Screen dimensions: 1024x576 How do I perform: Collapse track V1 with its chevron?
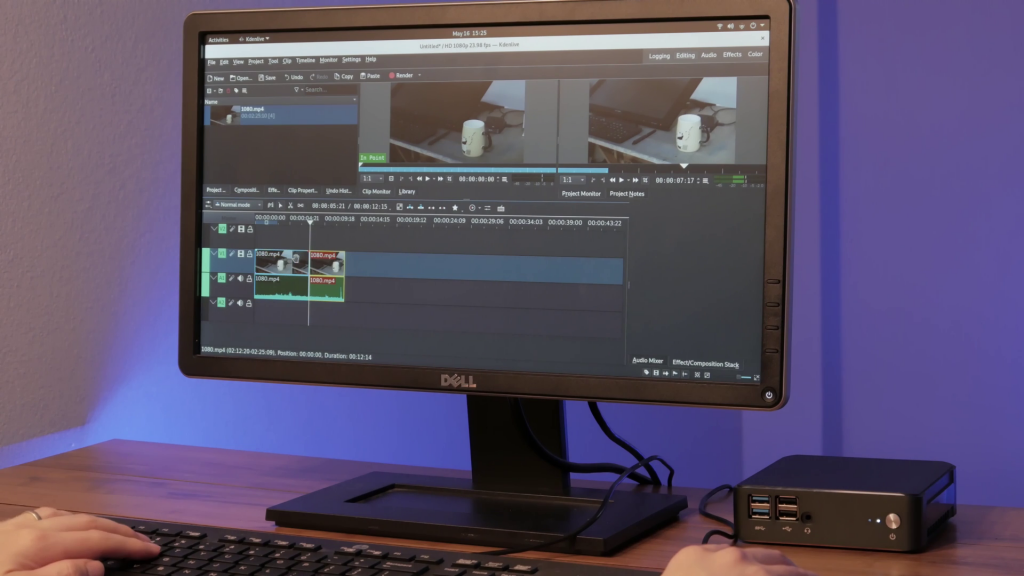click(x=213, y=254)
